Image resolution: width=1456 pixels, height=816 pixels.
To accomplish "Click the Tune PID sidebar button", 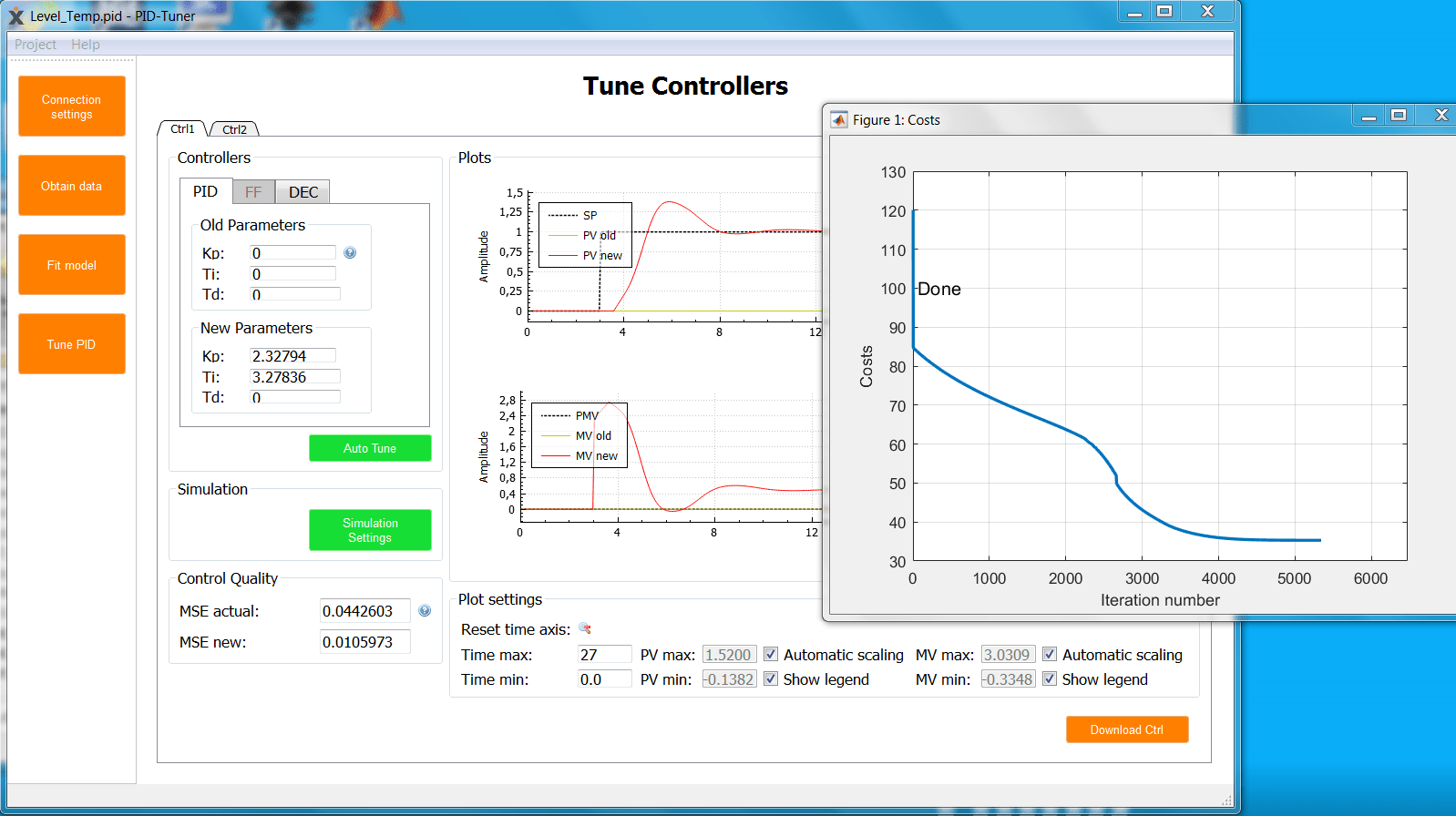I will pyautogui.click(x=72, y=344).
